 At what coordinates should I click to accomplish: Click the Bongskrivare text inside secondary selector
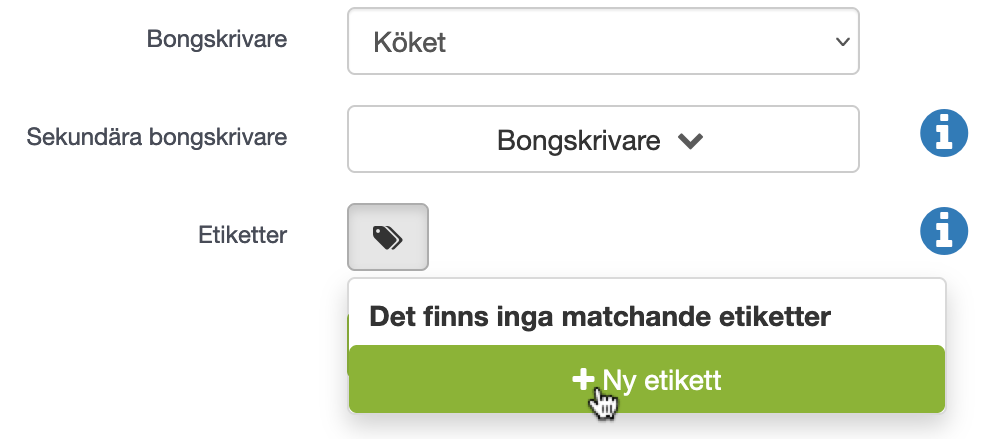pos(579,141)
